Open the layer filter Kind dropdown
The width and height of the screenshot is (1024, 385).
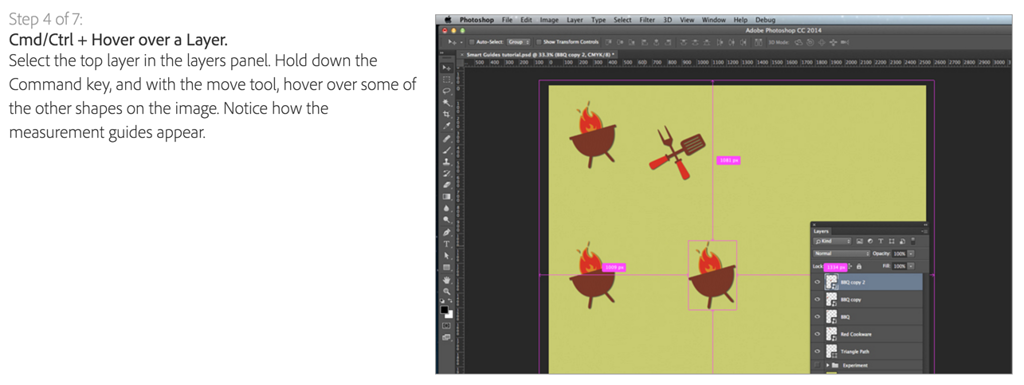click(832, 241)
